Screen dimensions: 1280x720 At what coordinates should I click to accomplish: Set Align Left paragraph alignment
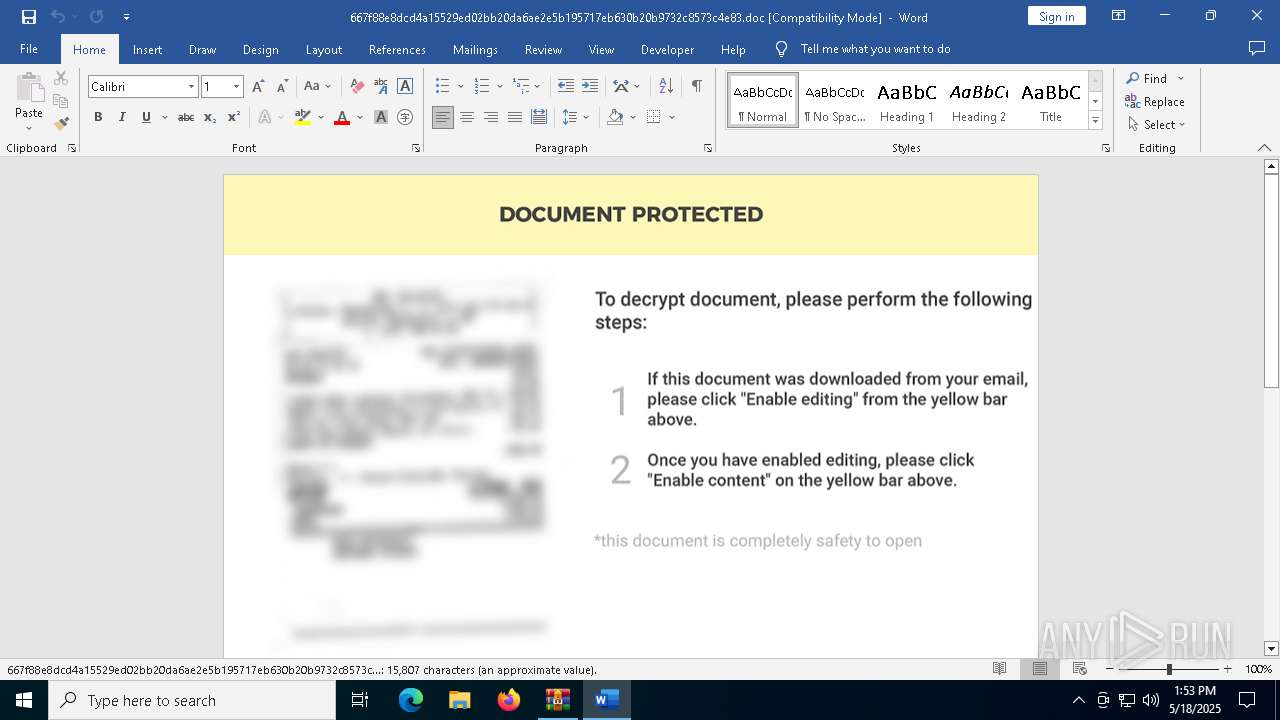tap(443, 117)
